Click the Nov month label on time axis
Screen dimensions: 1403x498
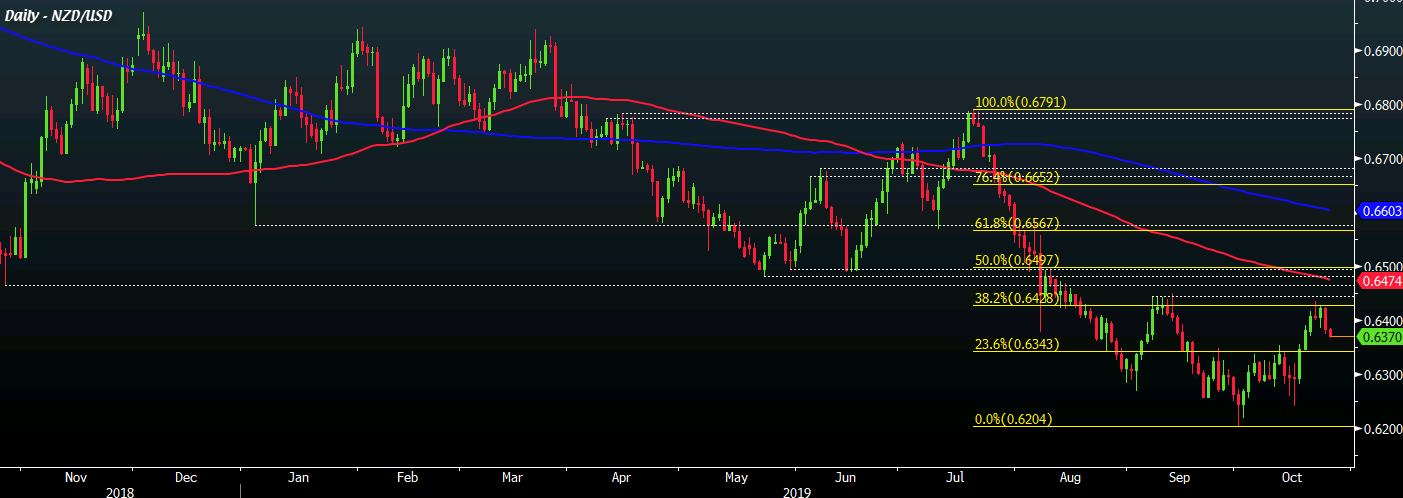click(x=76, y=478)
